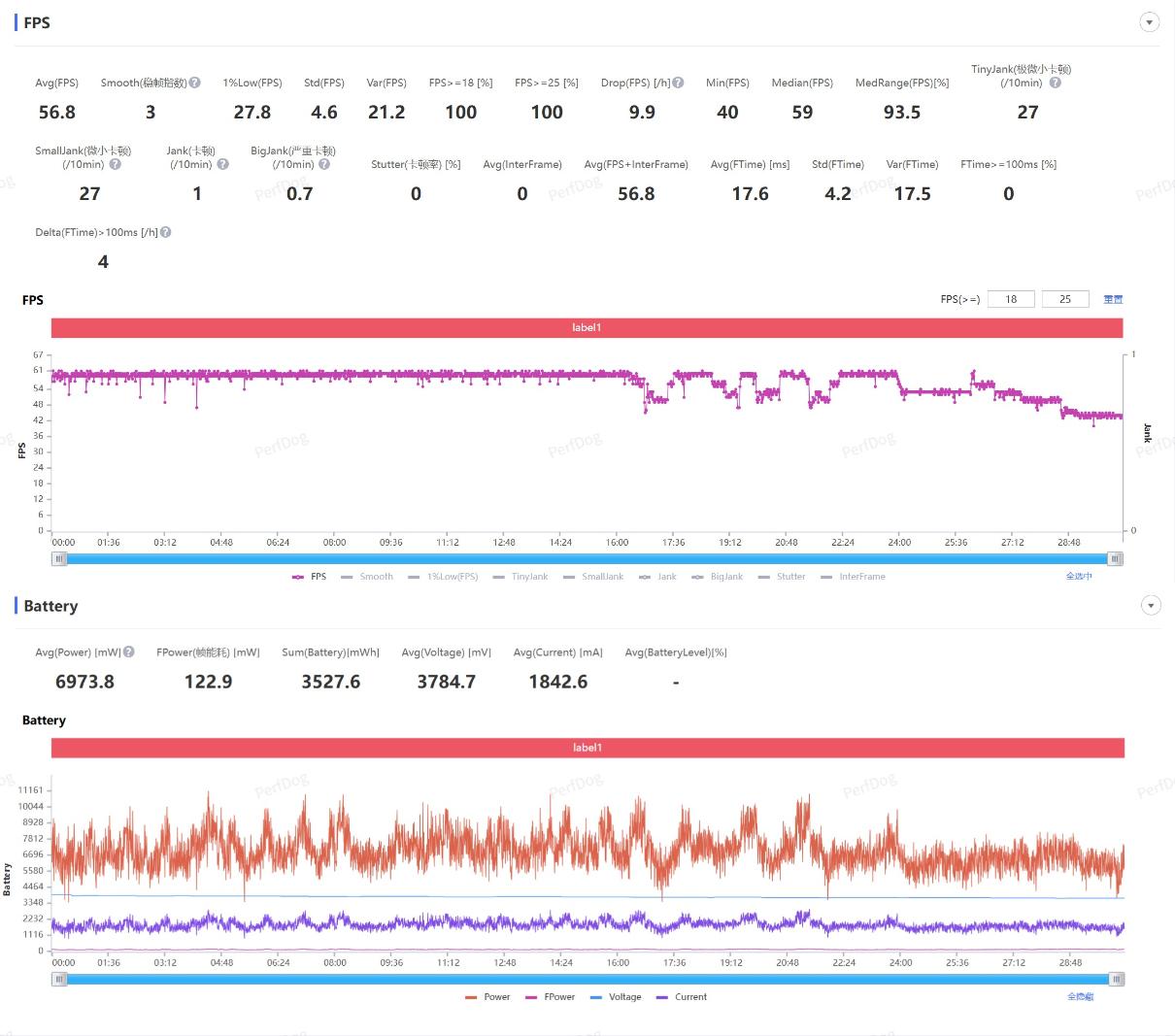Image resolution: width=1175 pixels, height=1036 pixels.
Task: Click select-all link under FPS chart
Action: click(1079, 577)
